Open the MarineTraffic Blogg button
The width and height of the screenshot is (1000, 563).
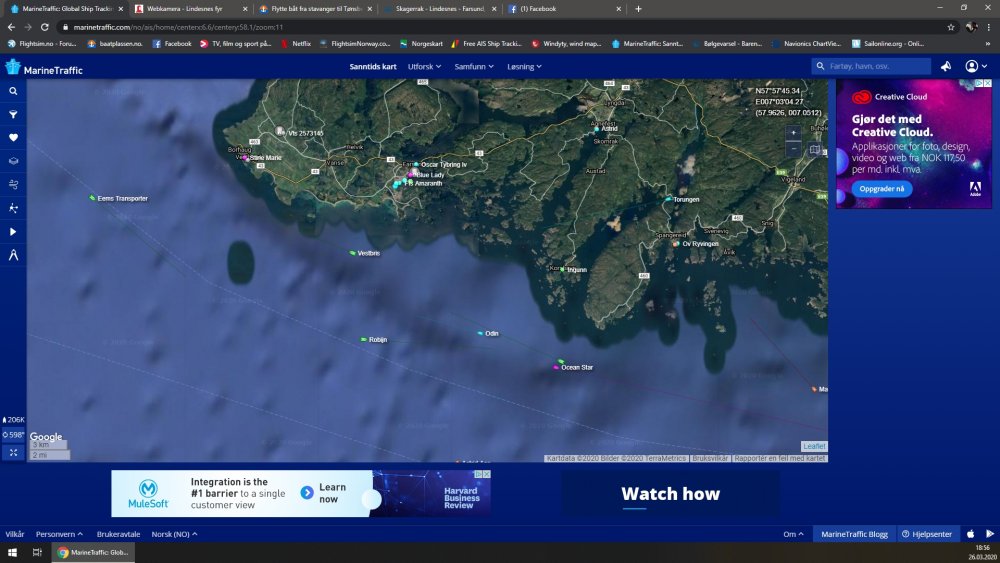[854, 534]
